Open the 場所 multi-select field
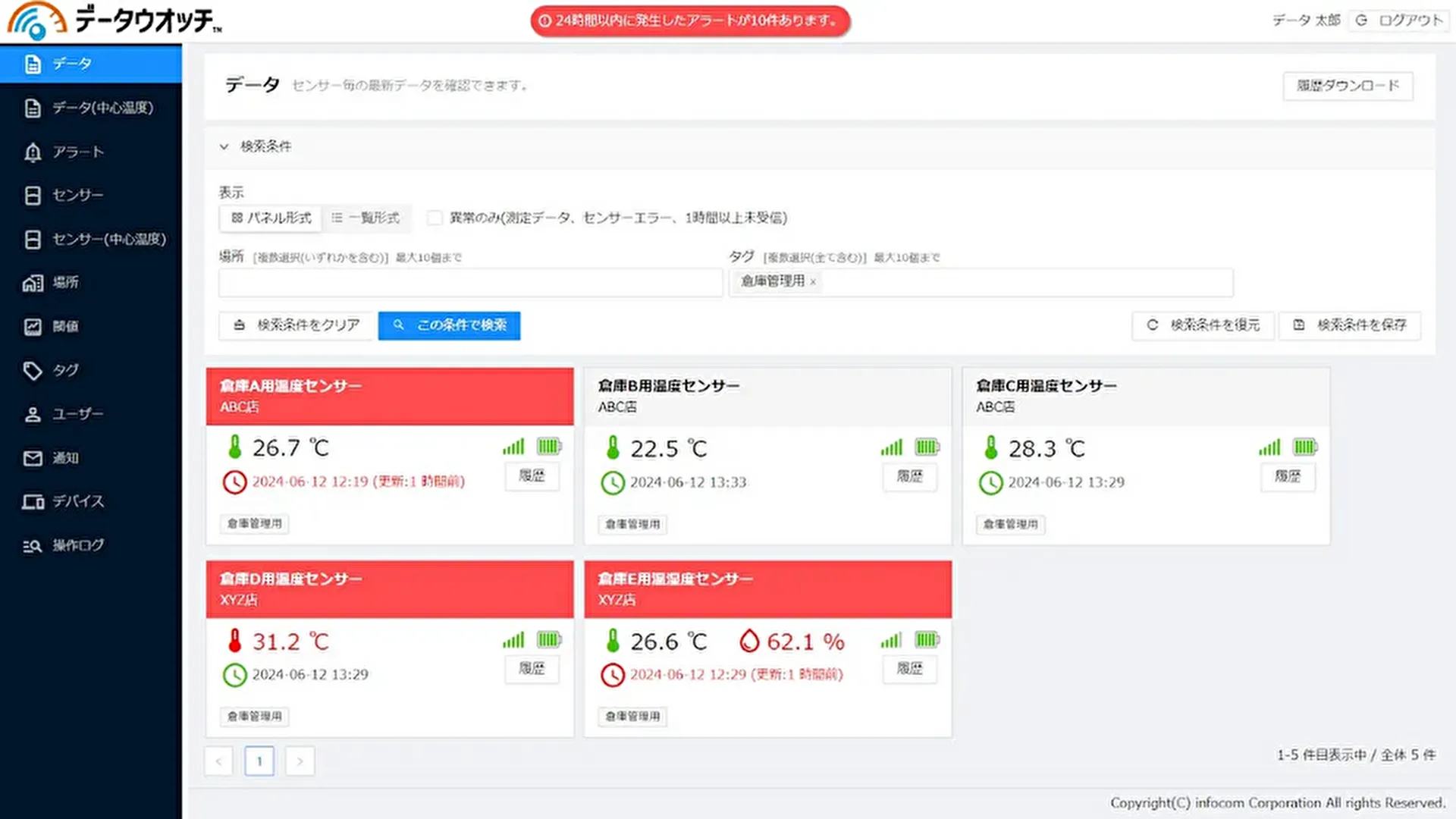The width and height of the screenshot is (1456, 819). point(470,283)
